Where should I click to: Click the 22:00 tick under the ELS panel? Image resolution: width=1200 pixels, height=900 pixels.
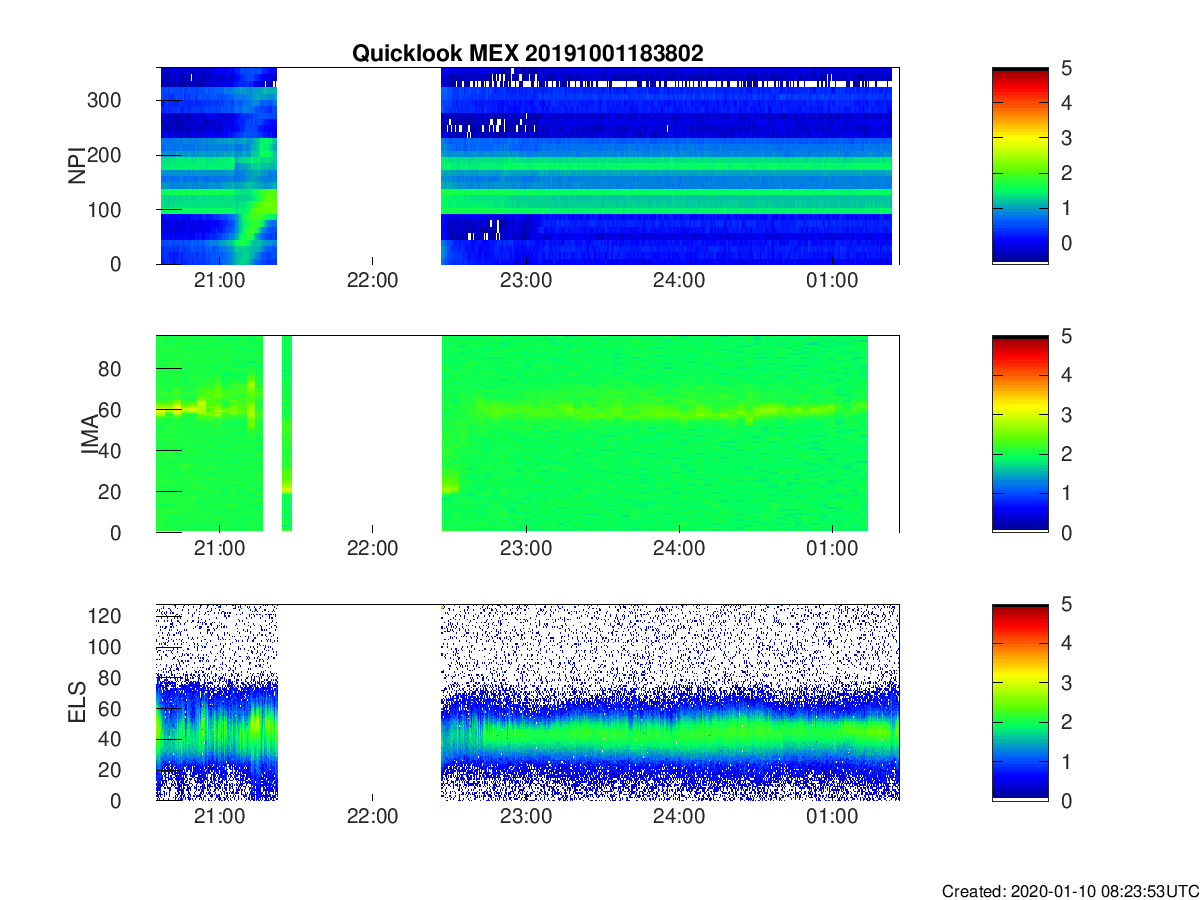tap(373, 817)
